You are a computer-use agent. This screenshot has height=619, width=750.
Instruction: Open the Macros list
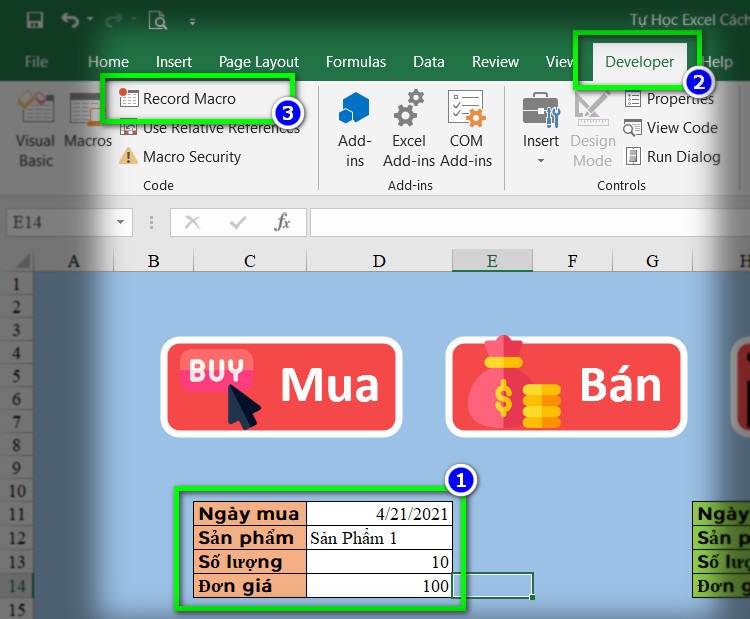coord(88,120)
